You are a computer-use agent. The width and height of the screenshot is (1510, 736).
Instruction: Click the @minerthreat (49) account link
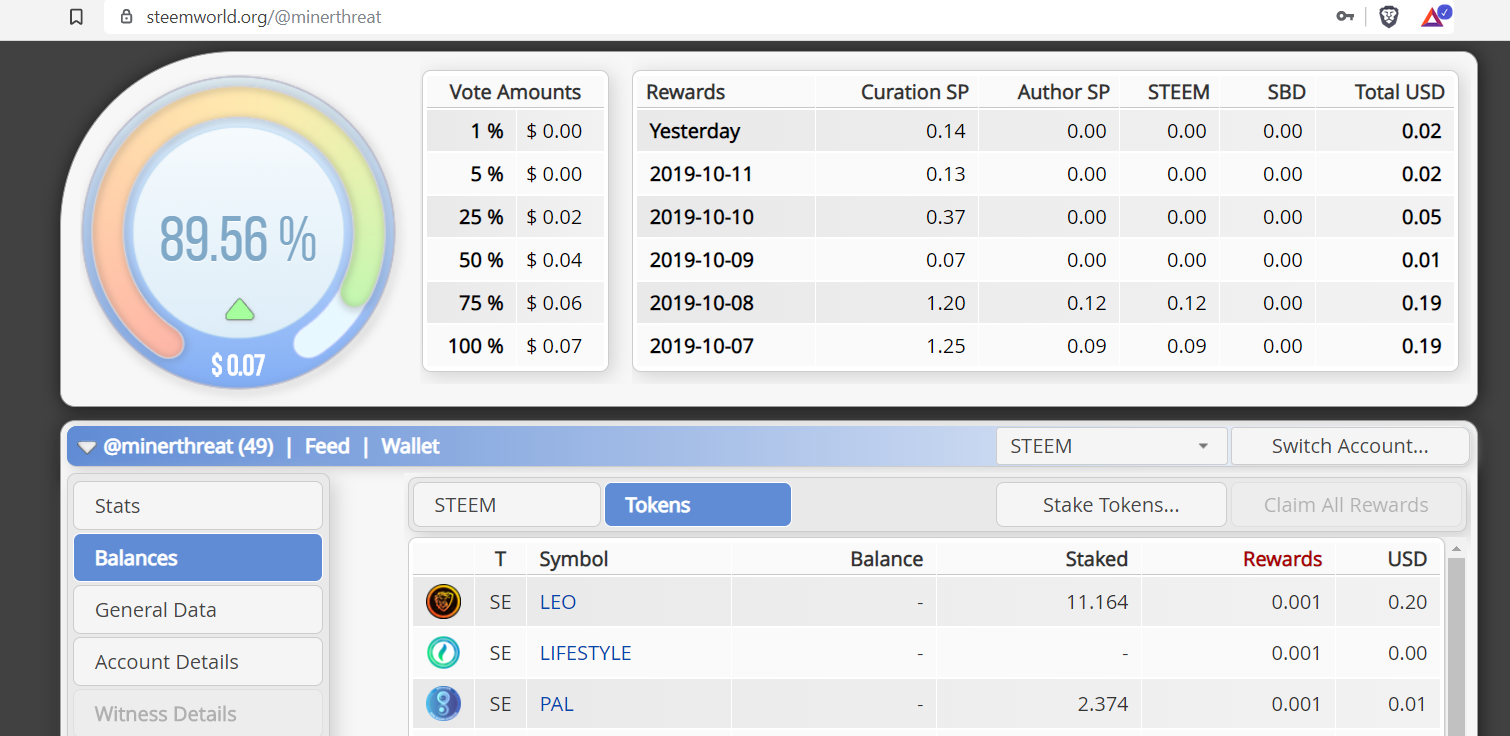188,446
